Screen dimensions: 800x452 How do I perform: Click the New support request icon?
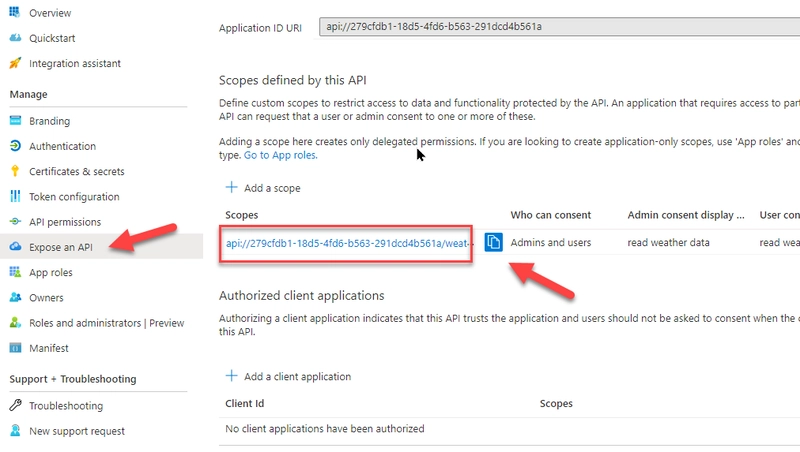tap(15, 431)
